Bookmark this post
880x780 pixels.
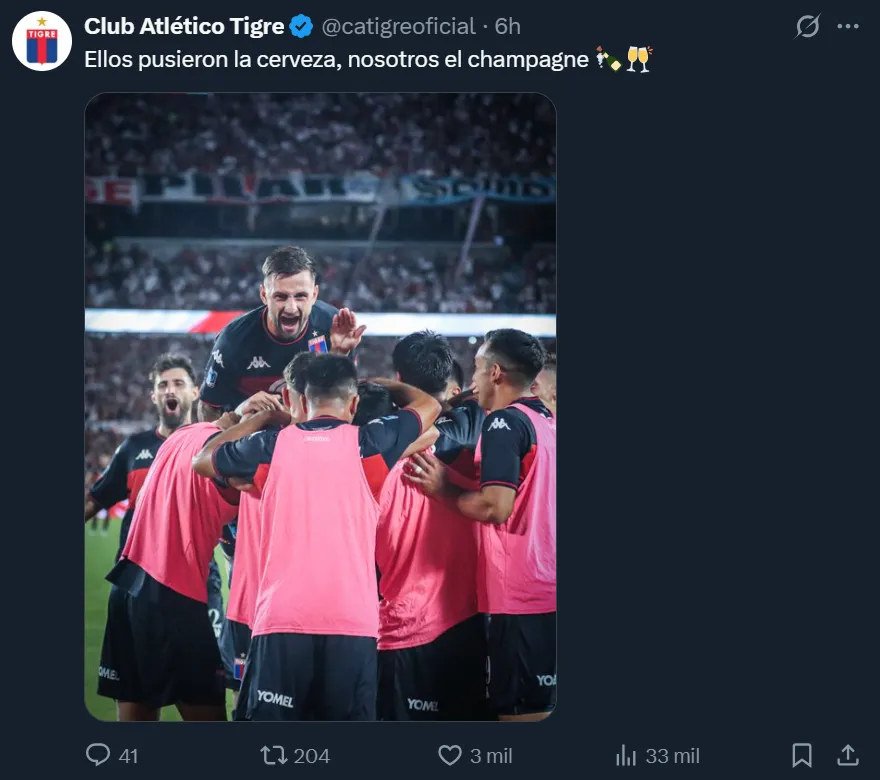pos(801,755)
